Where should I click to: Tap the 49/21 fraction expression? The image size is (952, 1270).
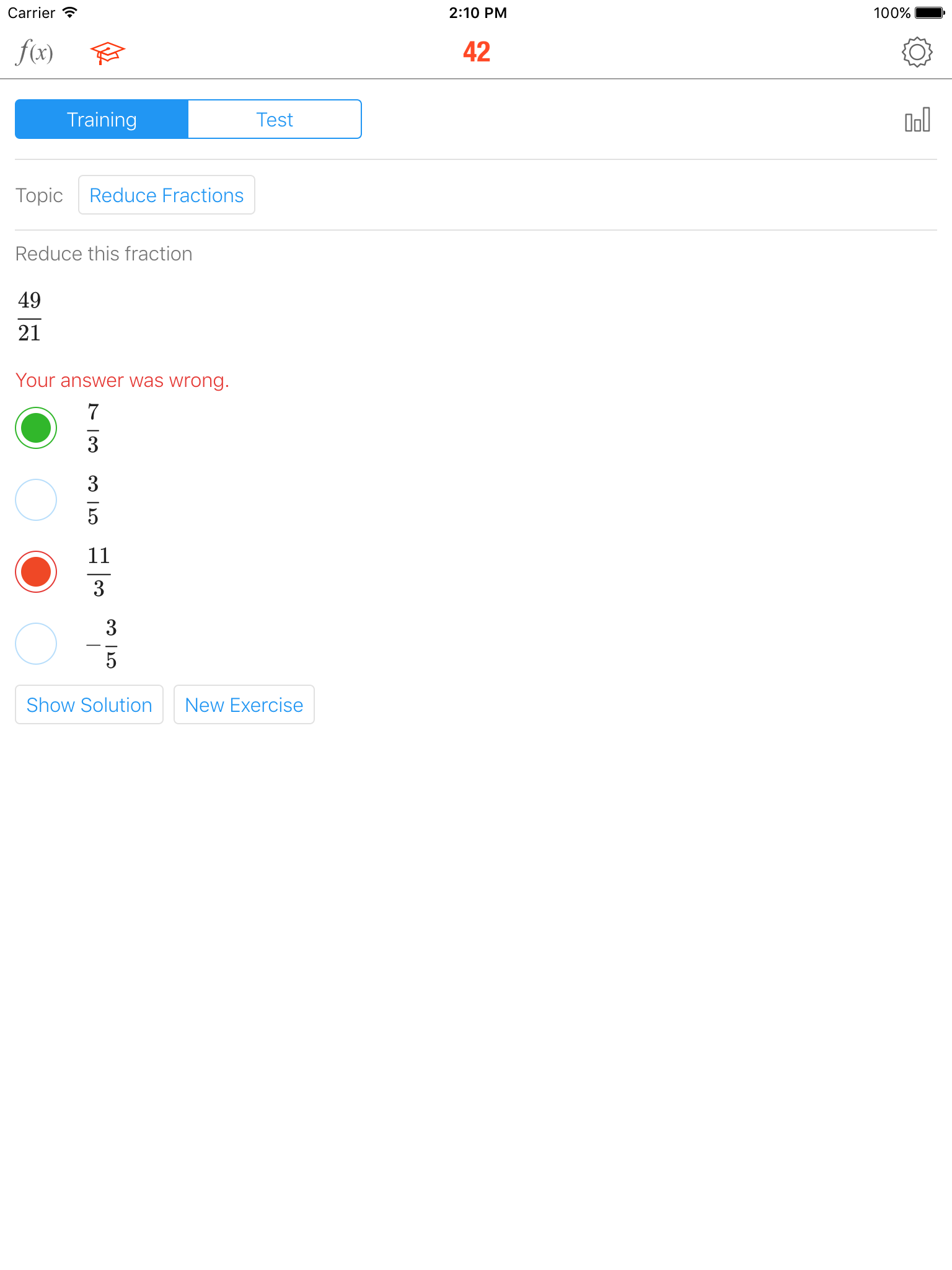click(29, 316)
